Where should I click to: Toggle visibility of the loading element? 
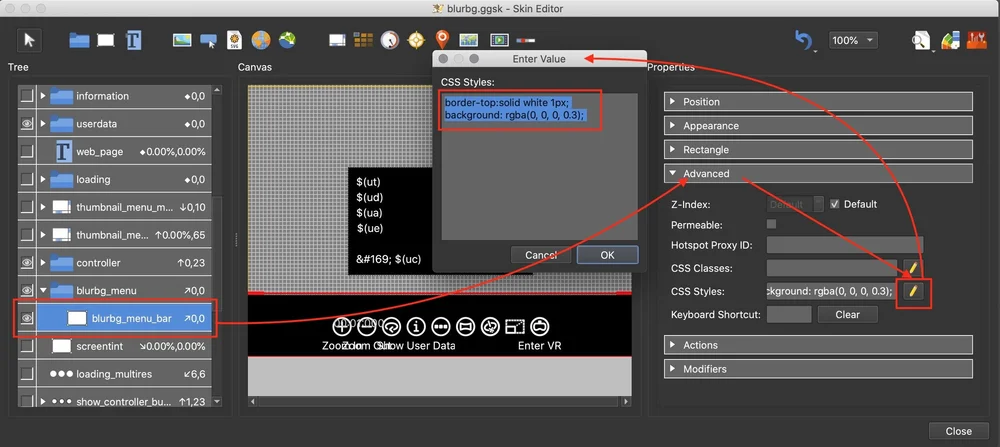point(26,179)
